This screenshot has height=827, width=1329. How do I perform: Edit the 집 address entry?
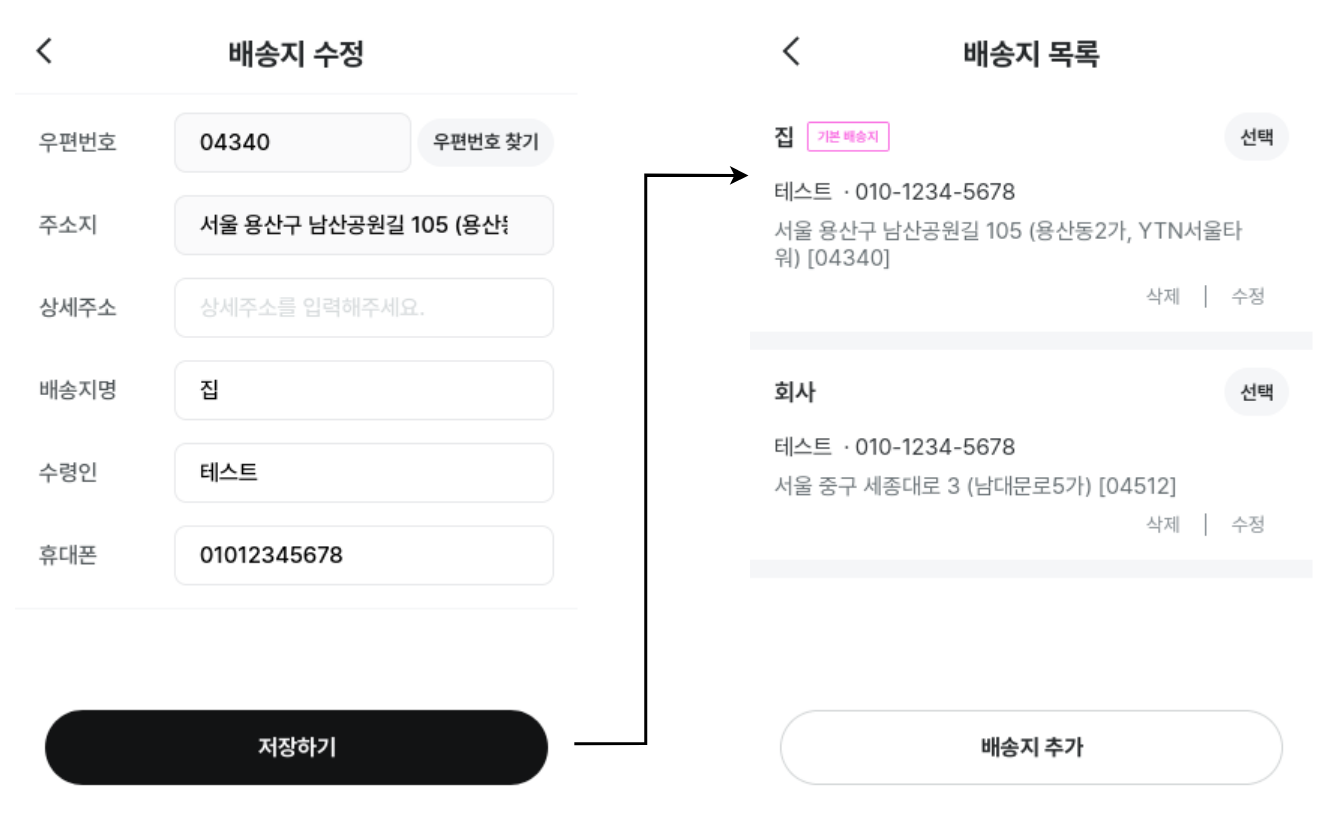1248,296
